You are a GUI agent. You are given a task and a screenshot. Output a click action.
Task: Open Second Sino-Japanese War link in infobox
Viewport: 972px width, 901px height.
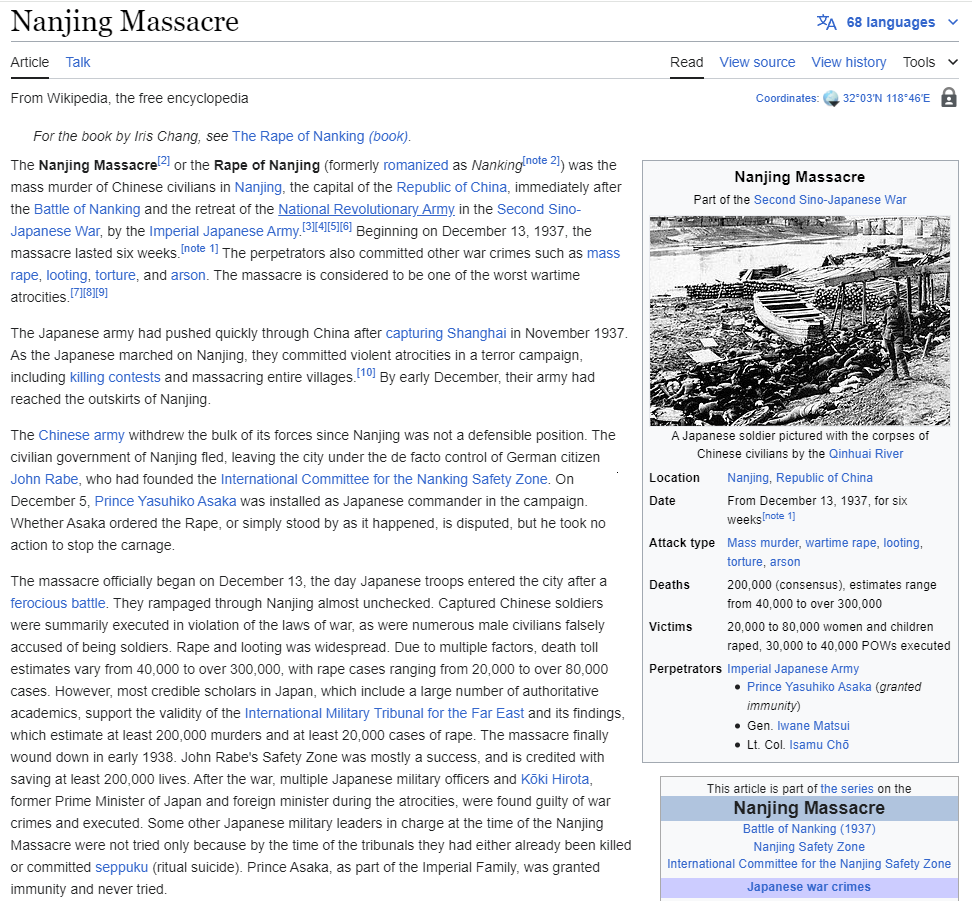829,200
